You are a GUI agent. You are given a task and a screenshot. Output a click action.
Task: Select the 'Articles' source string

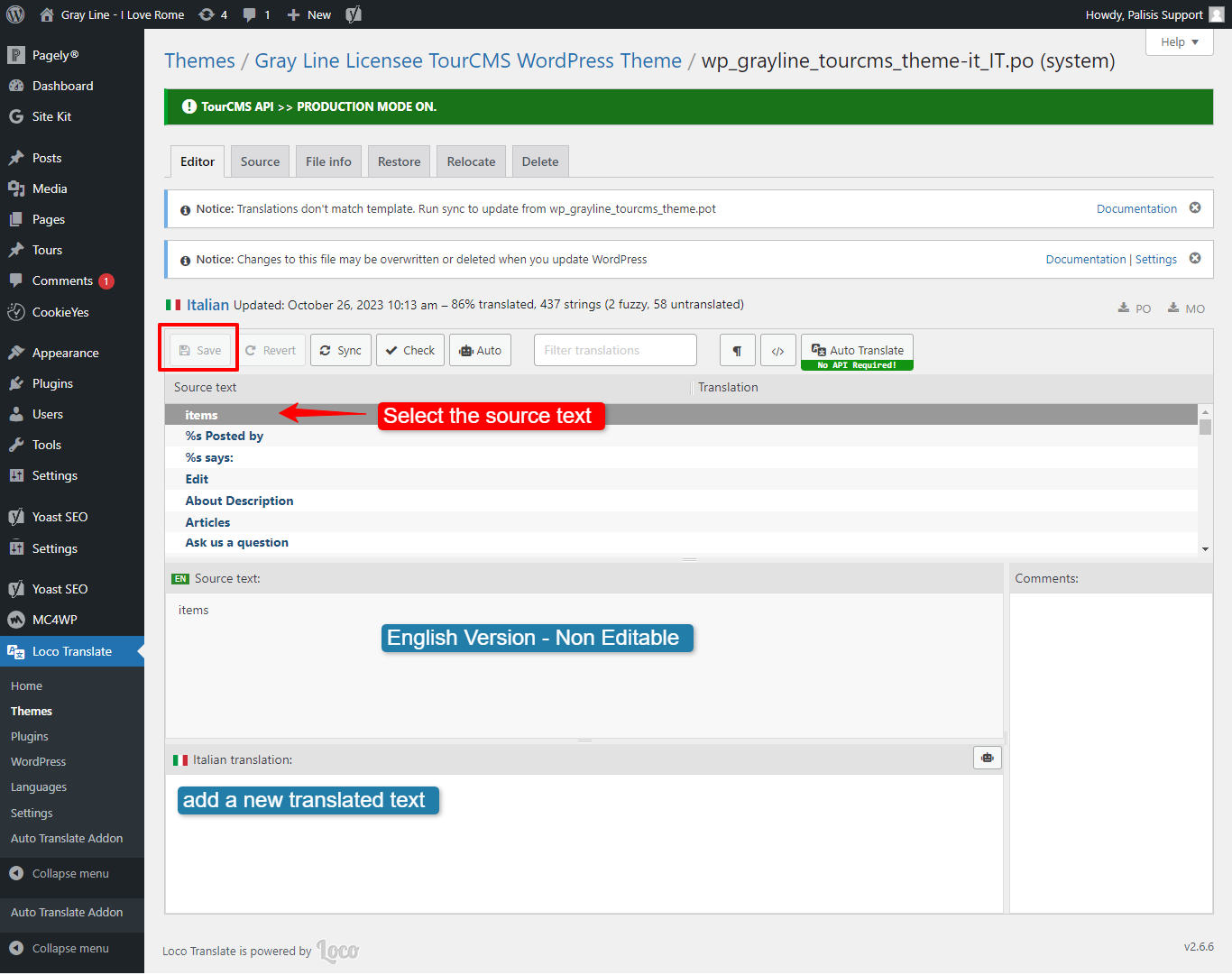click(x=681, y=522)
